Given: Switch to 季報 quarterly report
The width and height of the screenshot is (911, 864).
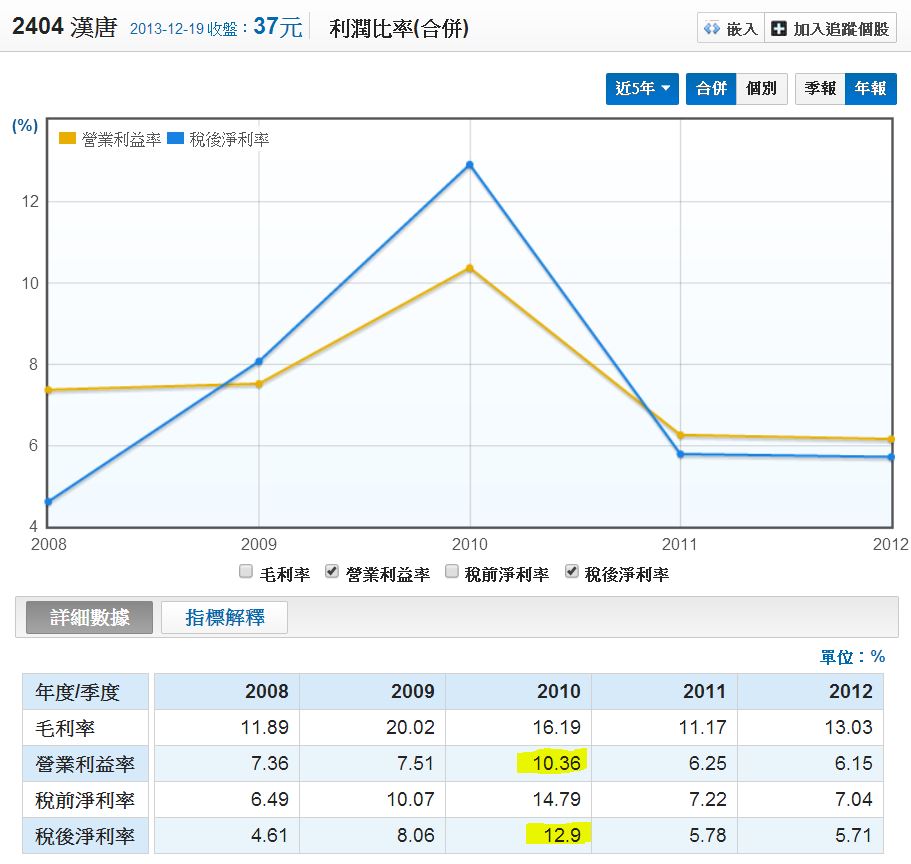Looking at the screenshot, I should click(820, 89).
